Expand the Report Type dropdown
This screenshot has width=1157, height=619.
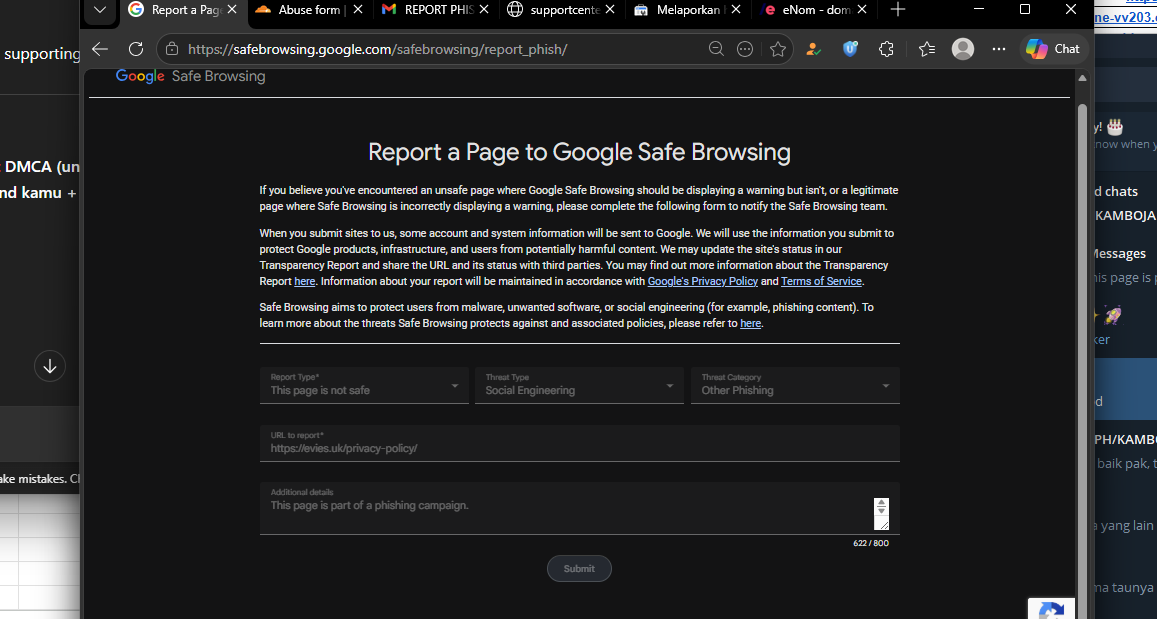click(x=365, y=385)
